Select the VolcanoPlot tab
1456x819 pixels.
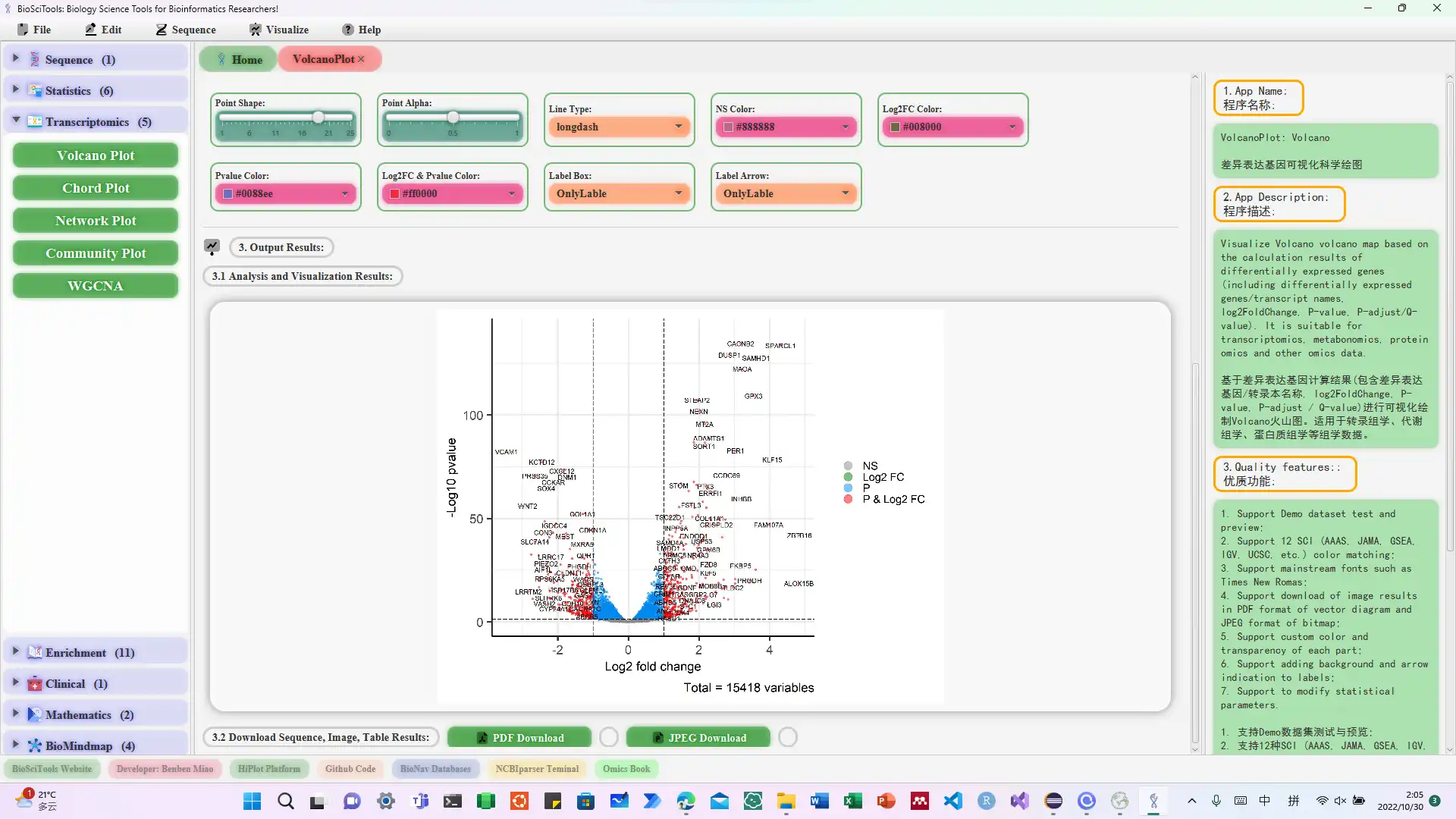[322, 58]
